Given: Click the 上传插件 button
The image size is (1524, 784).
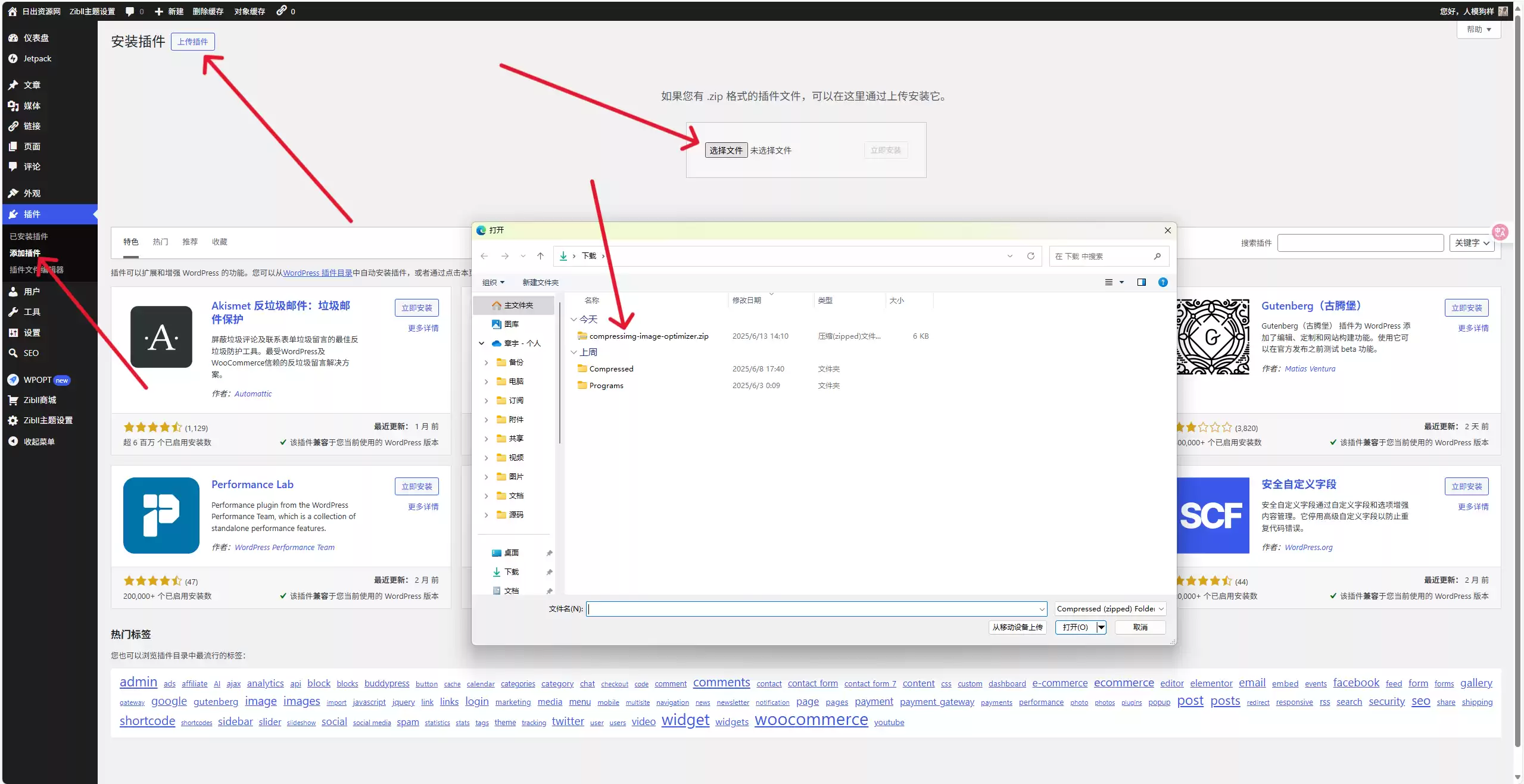Looking at the screenshot, I should [193, 42].
